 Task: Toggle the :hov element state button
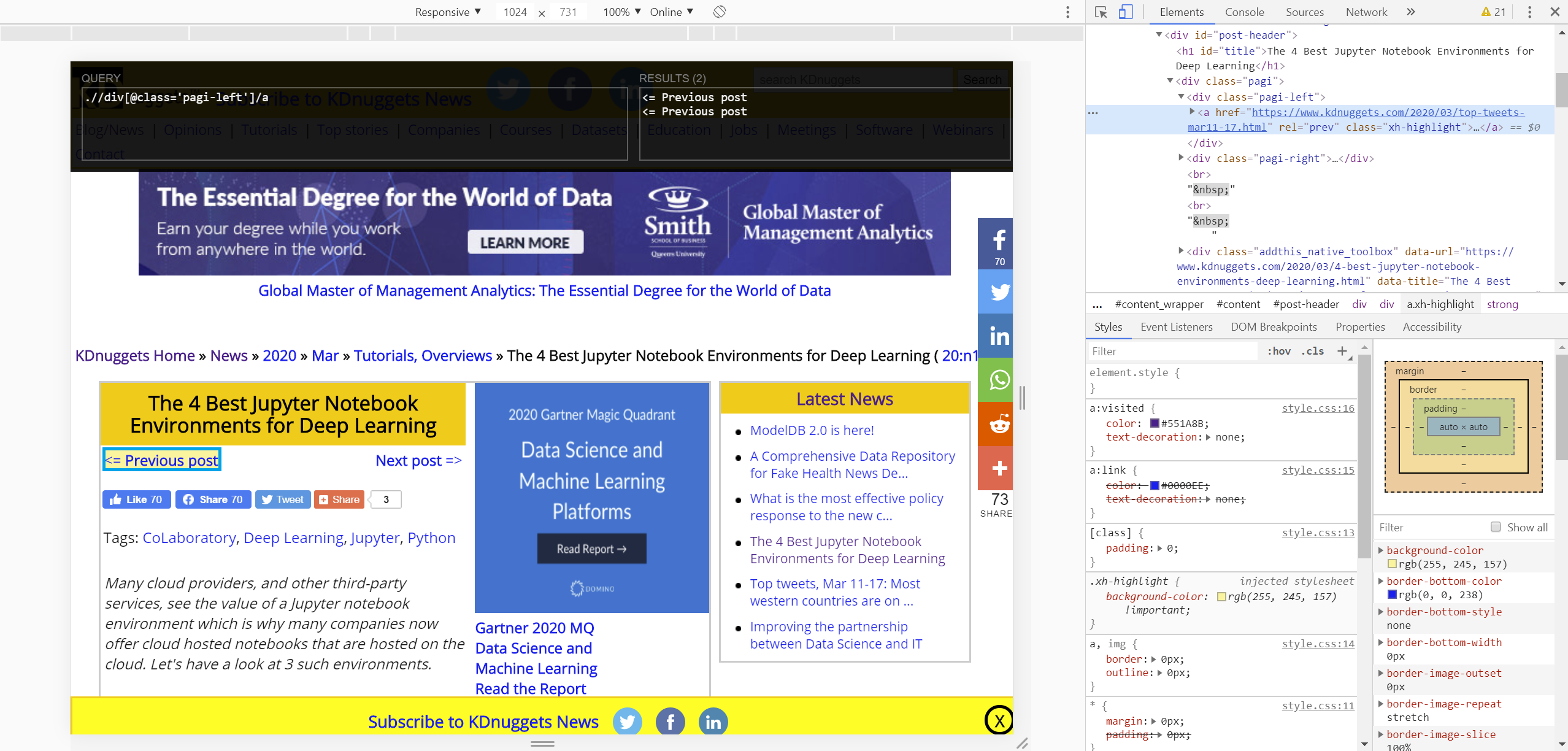(1279, 351)
